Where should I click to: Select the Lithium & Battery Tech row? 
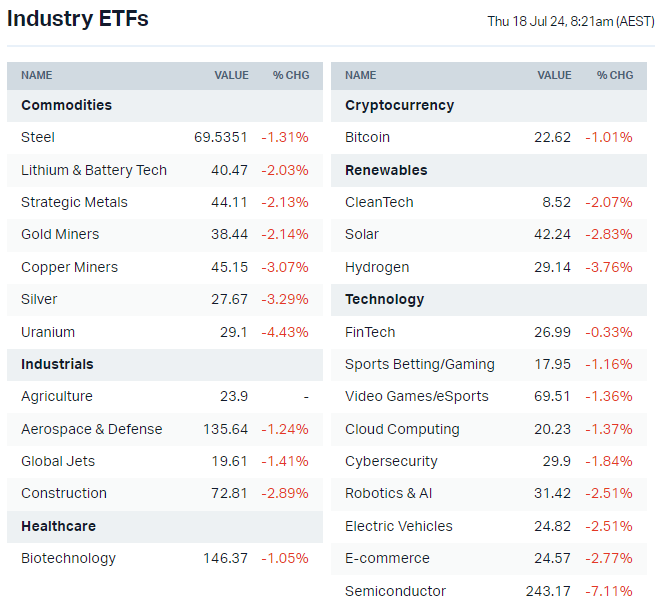tap(94, 170)
